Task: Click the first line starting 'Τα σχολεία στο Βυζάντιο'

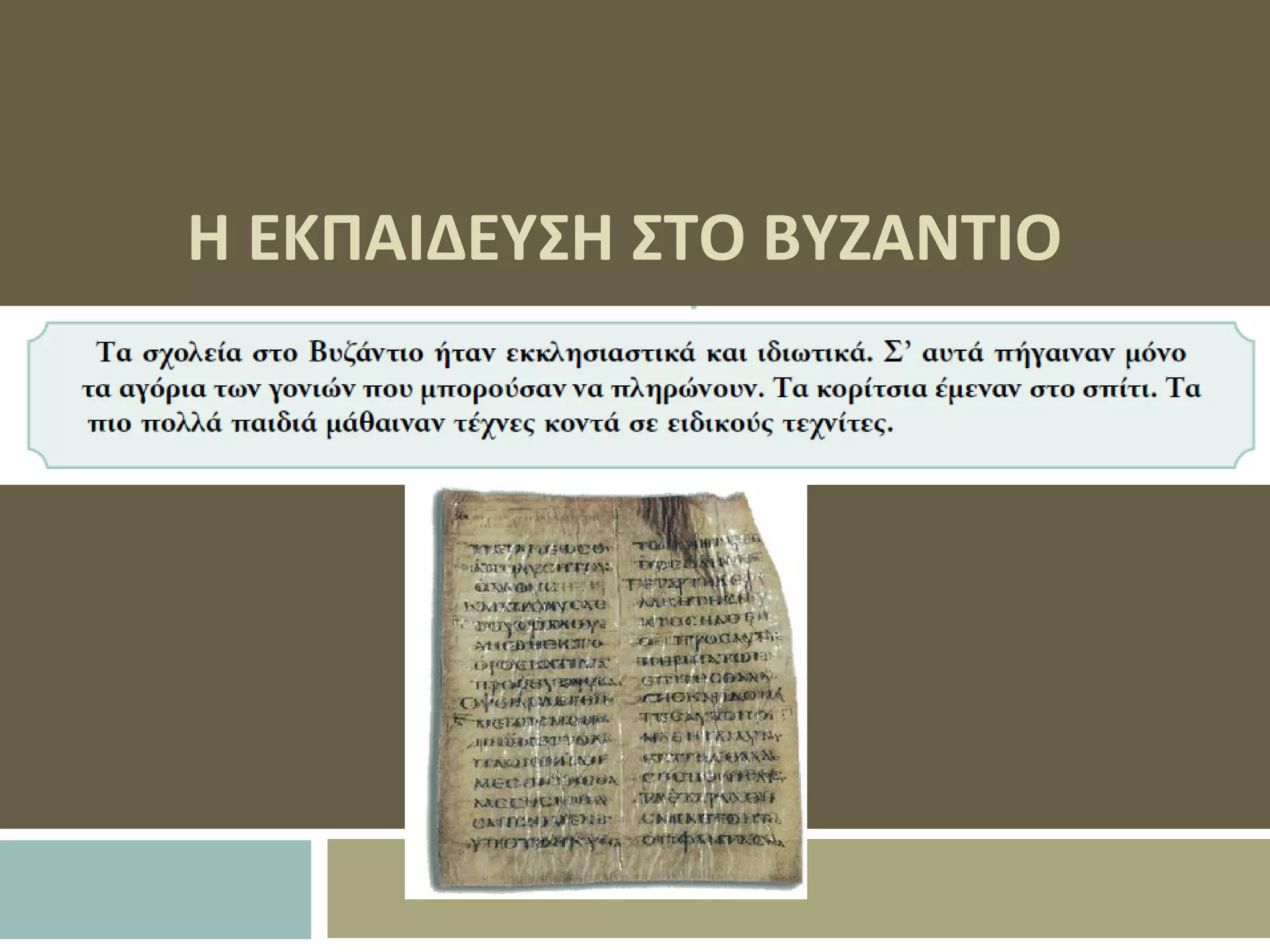Action: [641, 354]
